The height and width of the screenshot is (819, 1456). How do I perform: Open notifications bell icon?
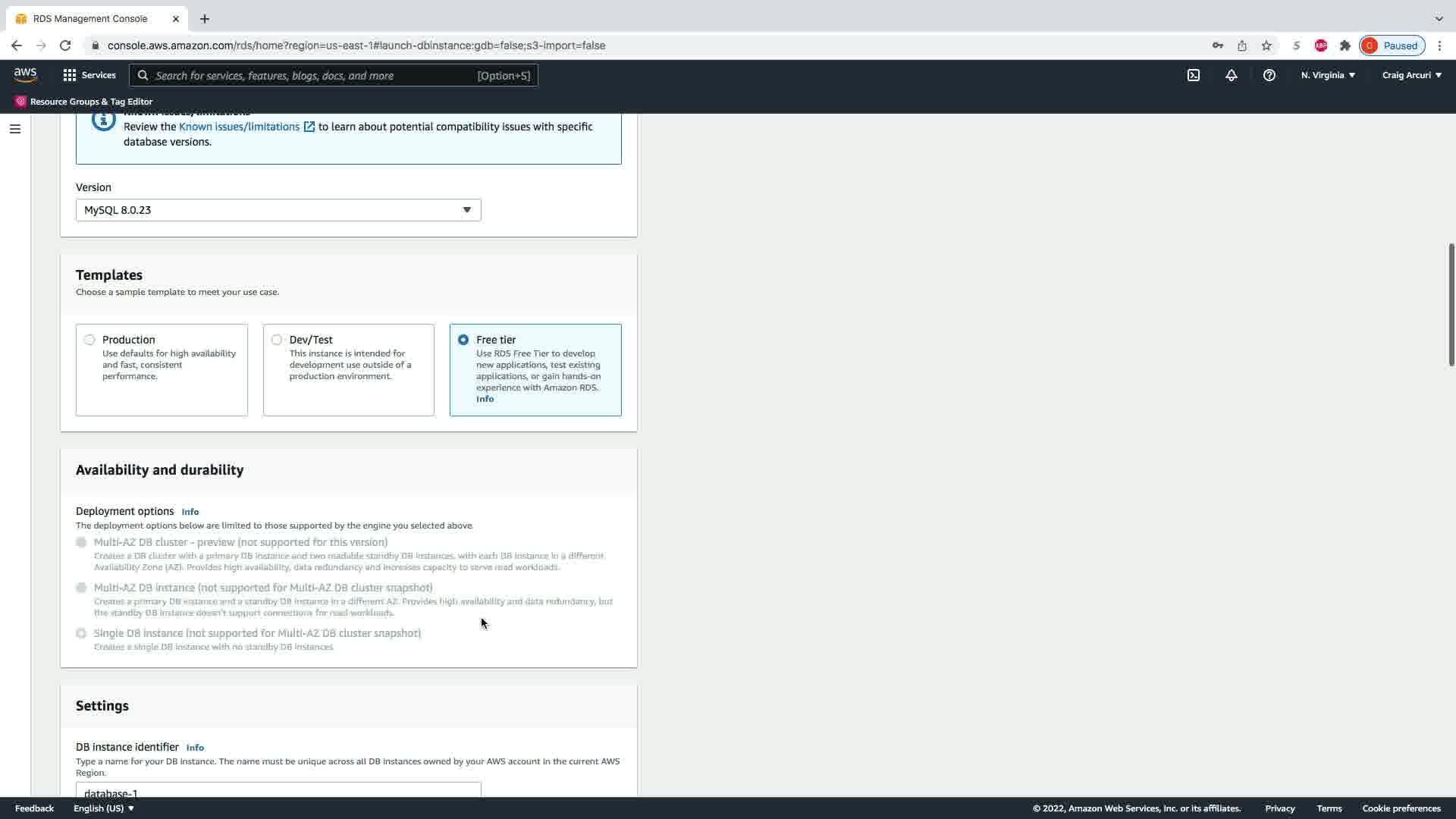coord(1231,75)
